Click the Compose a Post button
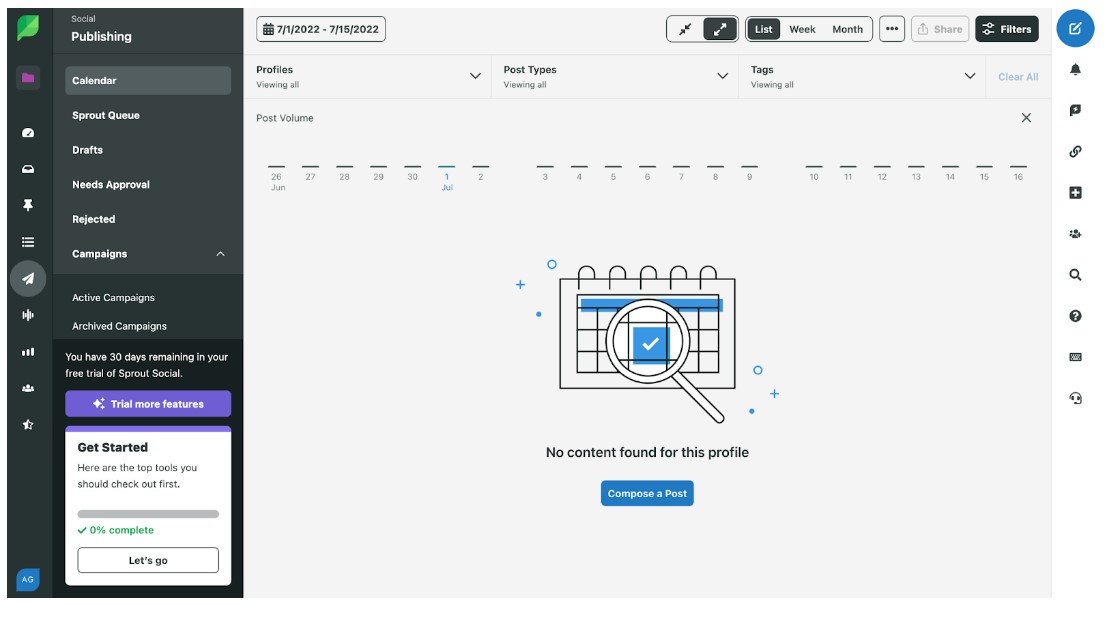Image resolution: width=1109 pixels, height=621 pixels. (x=647, y=494)
